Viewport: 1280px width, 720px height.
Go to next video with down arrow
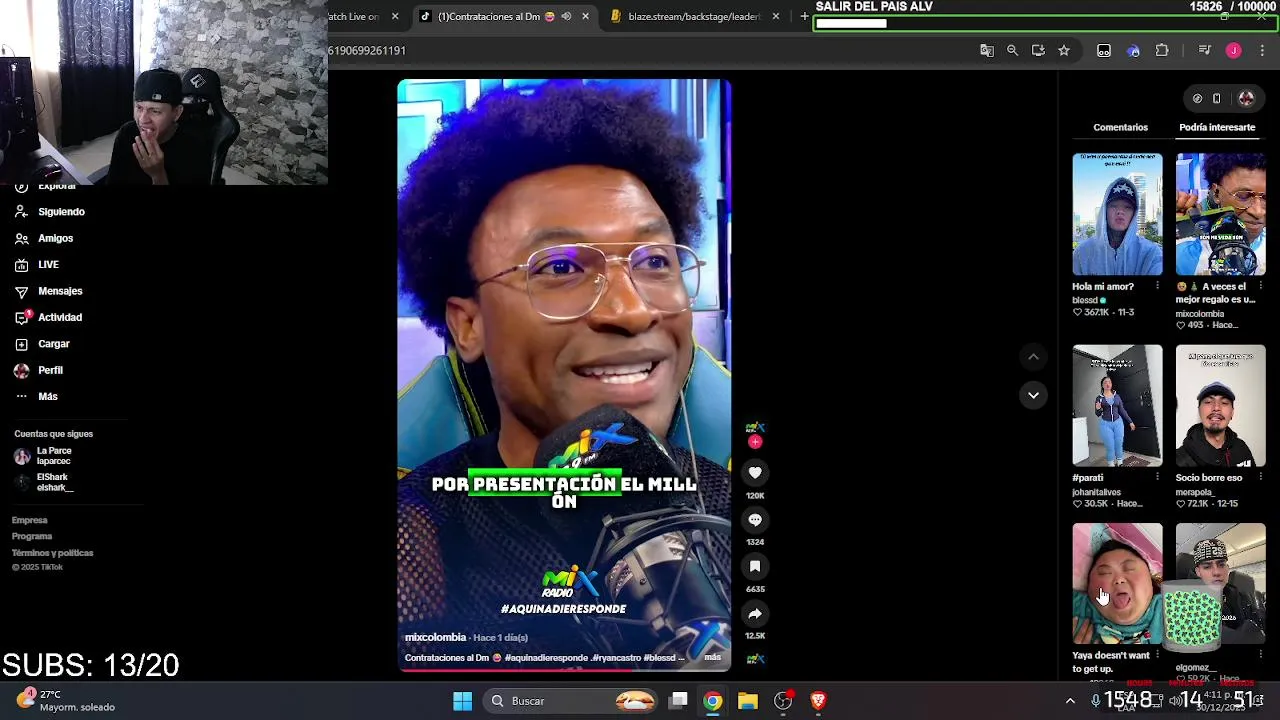(1033, 395)
